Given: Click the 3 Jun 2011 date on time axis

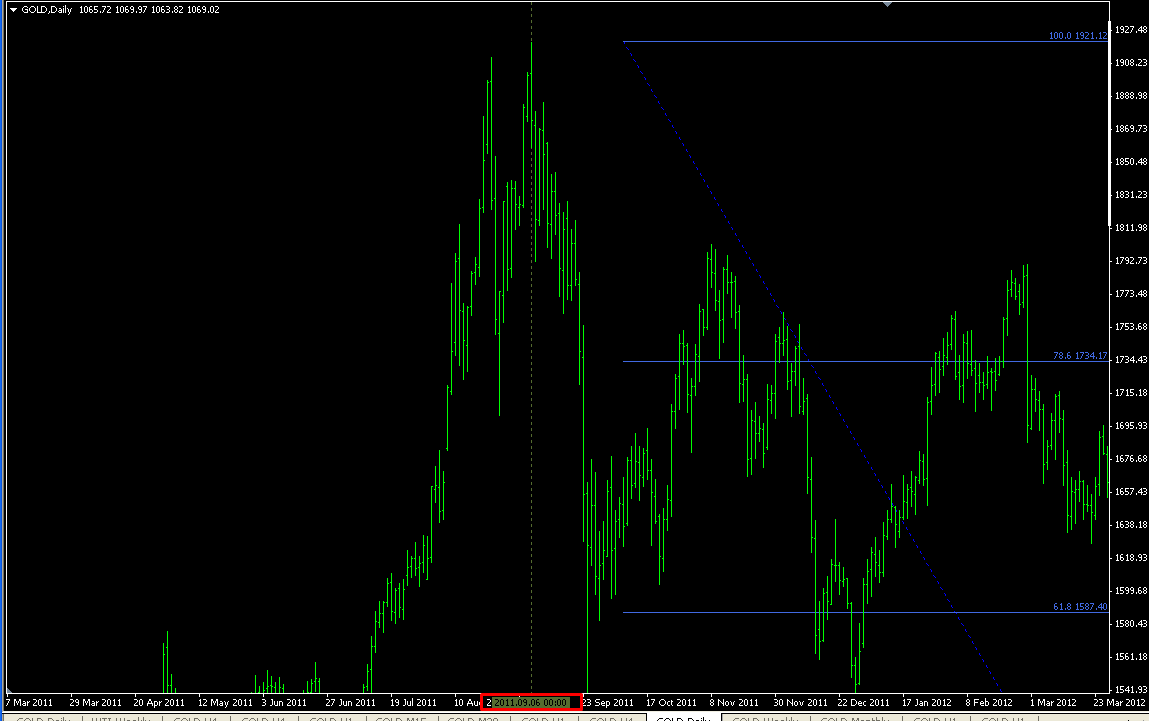Looking at the screenshot, I should pyautogui.click(x=284, y=703).
